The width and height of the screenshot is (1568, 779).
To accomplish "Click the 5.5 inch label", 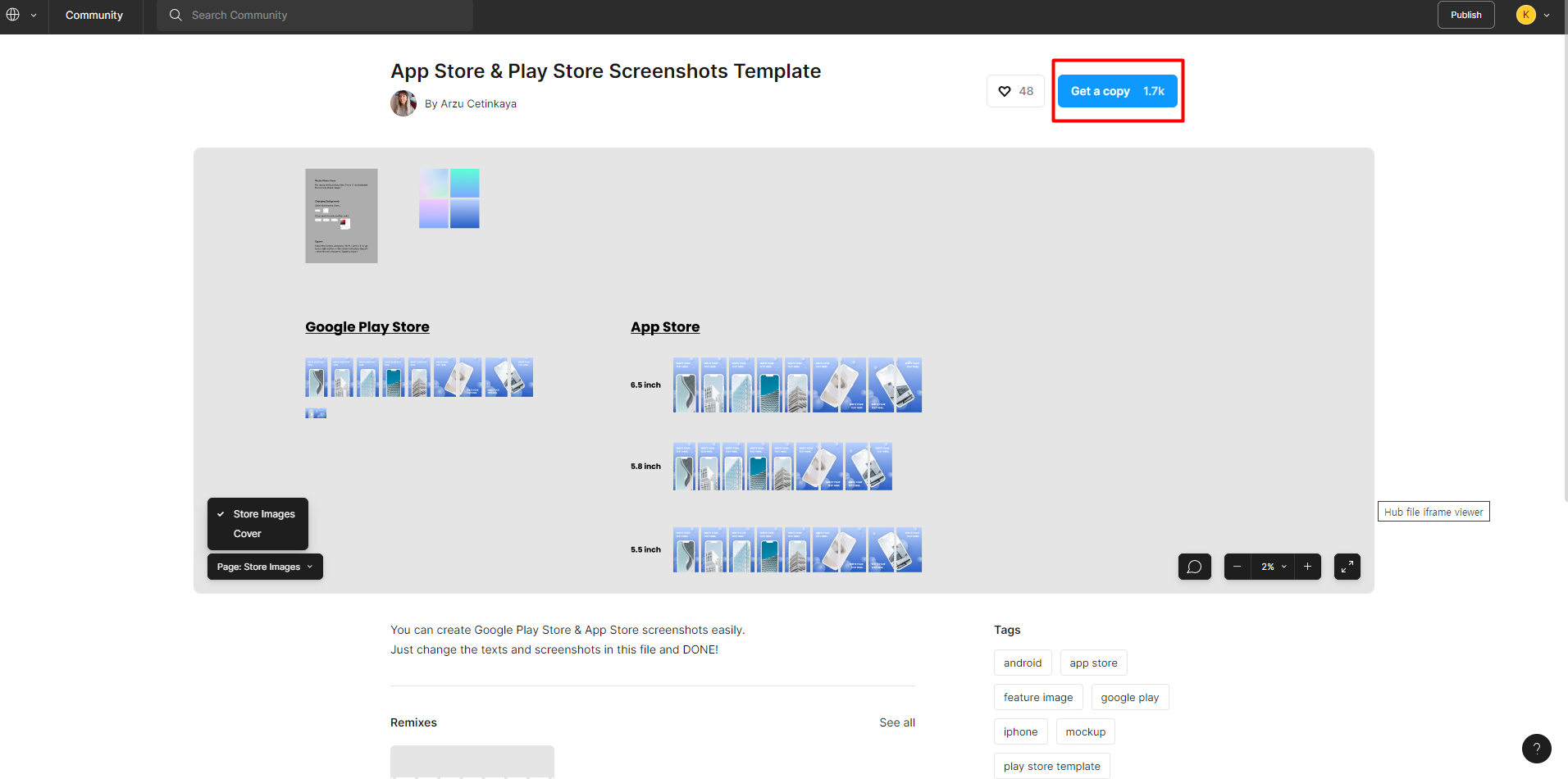I will tap(645, 549).
